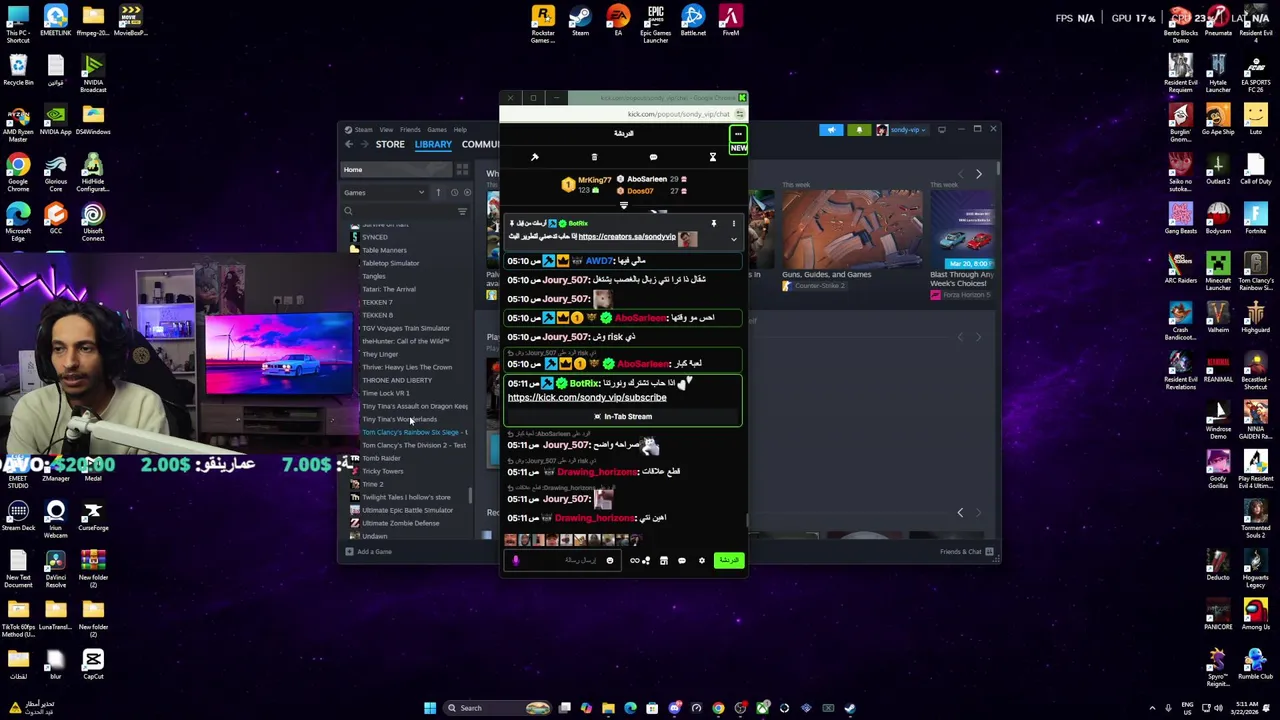This screenshot has height=720, width=1280.
Task: Show hidden system tray icons
Action: (1152, 708)
